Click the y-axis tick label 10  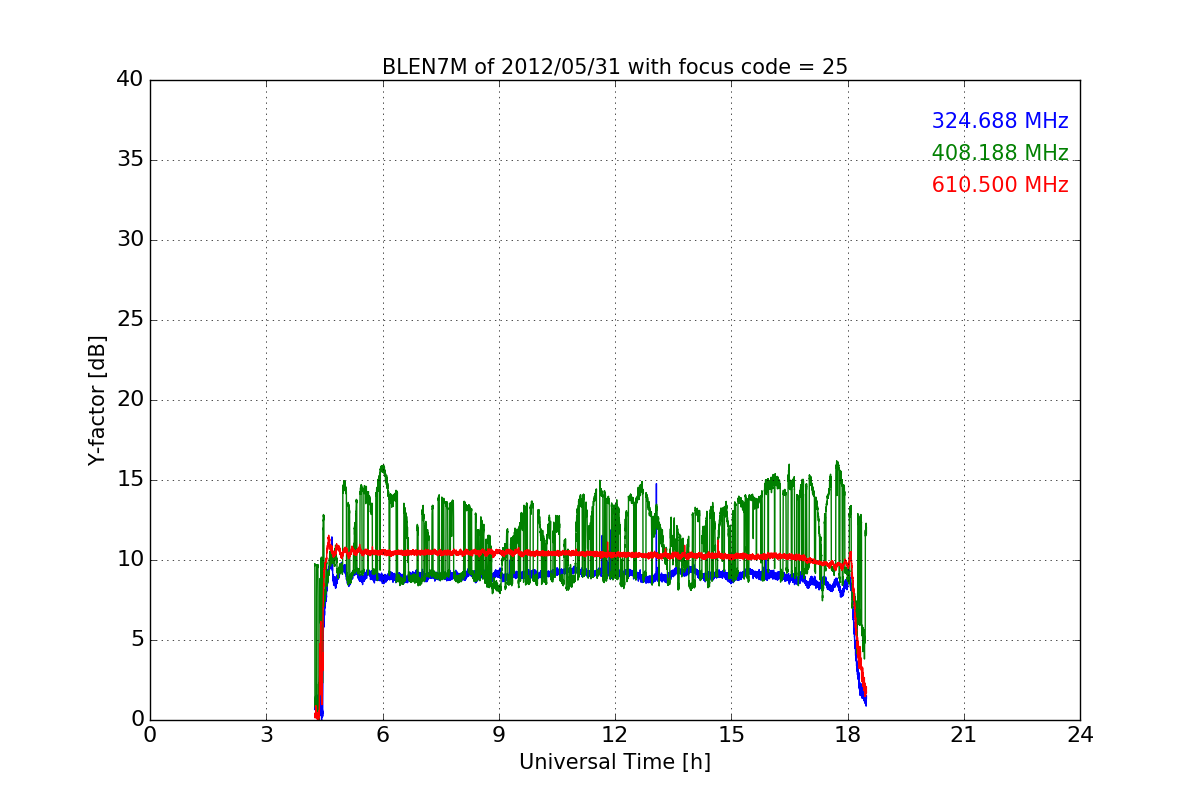(130, 560)
